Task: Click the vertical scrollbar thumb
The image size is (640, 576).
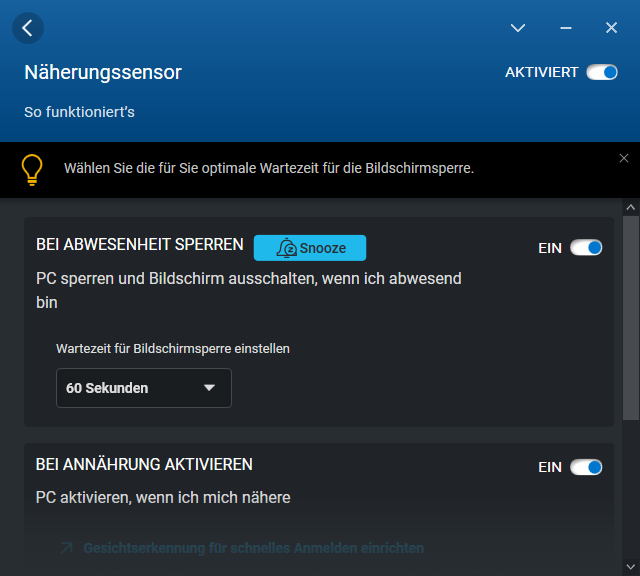Action: pos(631,318)
